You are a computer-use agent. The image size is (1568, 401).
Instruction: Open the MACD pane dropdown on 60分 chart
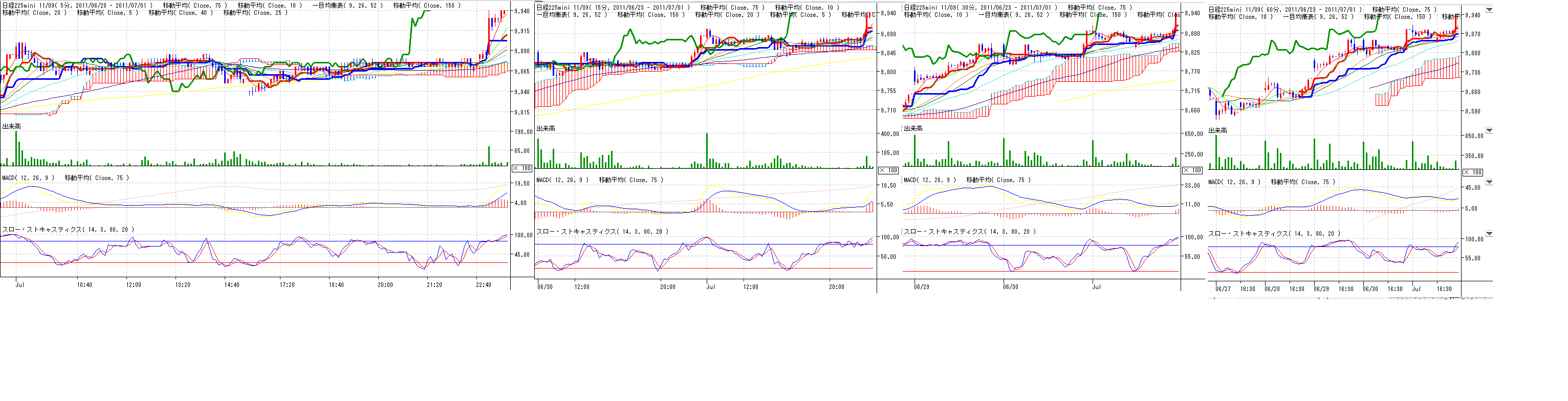pyautogui.click(x=1490, y=182)
